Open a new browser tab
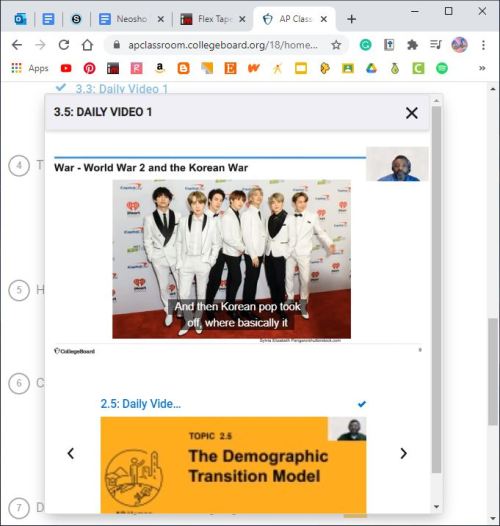Viewport: 500px width, 526px height. click(351, 19)
